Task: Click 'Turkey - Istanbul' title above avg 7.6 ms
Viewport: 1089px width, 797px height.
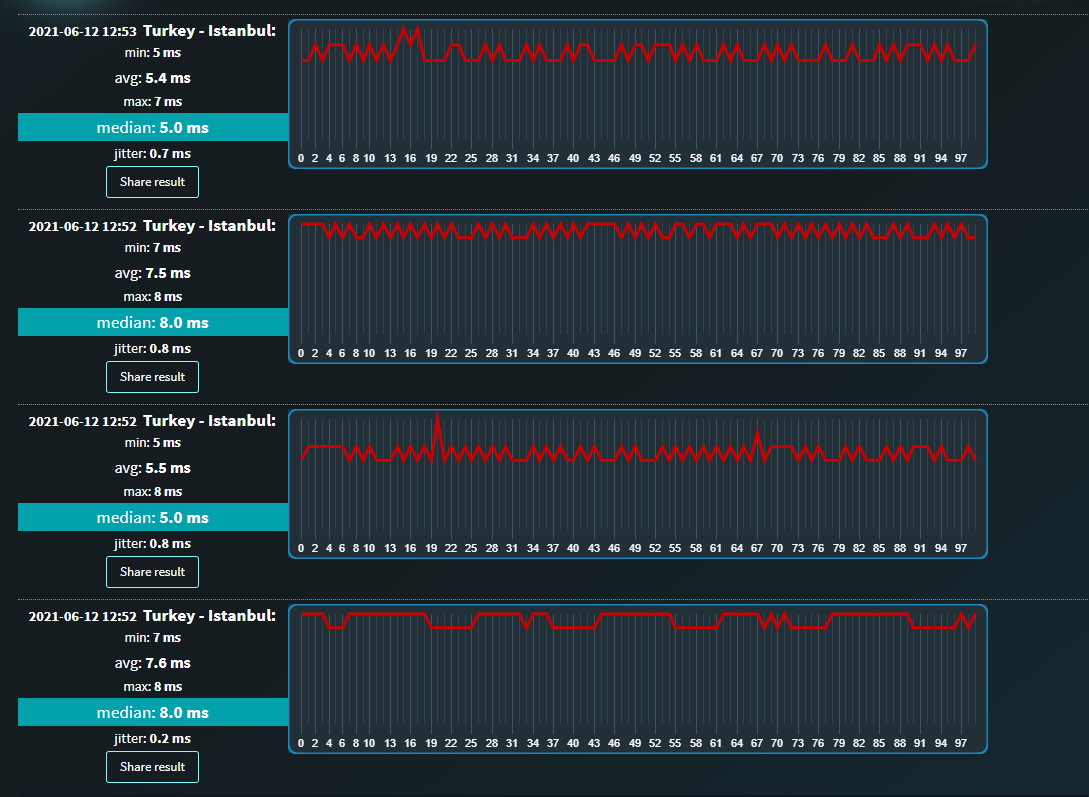Action: (x=209, y=616)
